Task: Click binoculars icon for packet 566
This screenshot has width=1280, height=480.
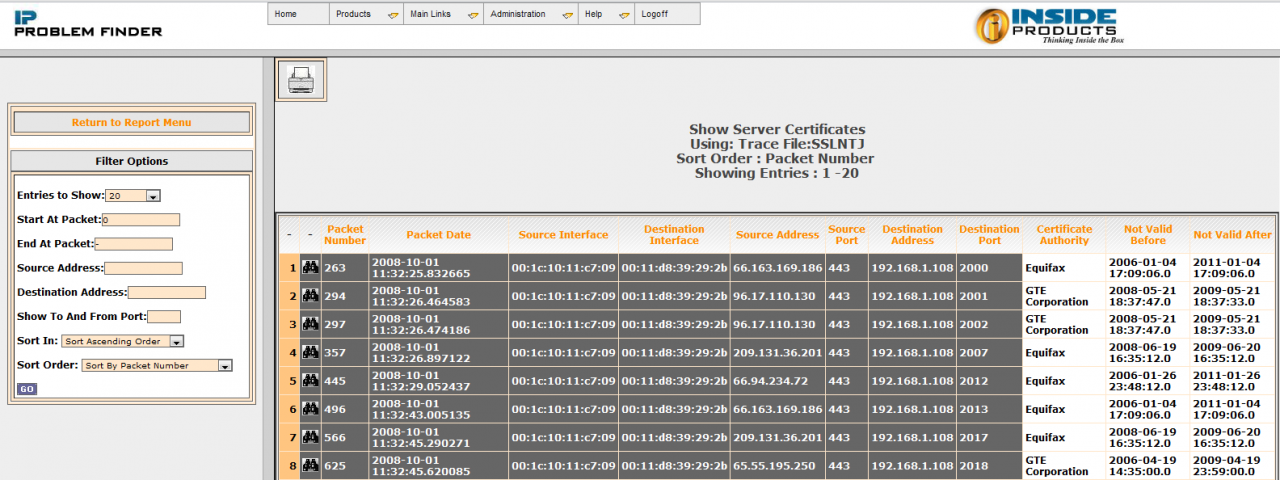Action: click(x=310, y=437)
